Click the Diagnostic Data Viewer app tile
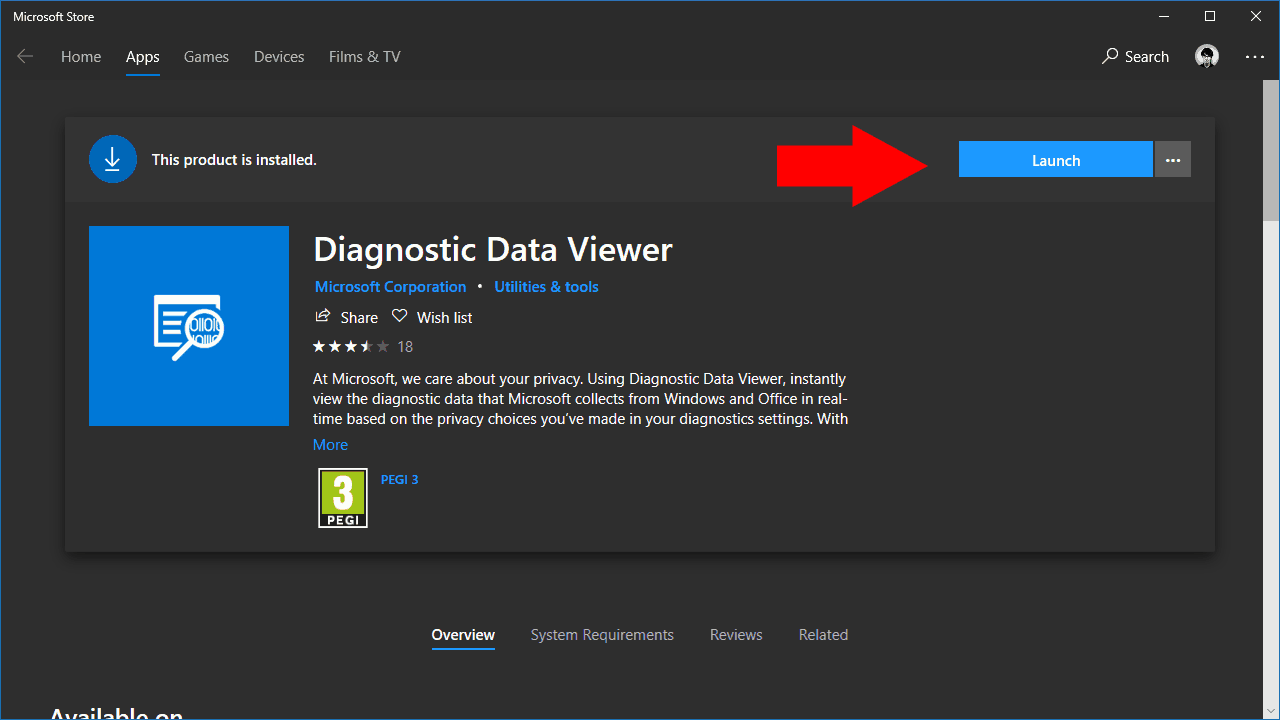Screen dimensions: 1280x720 pyautogui.click(x=189, y=326)
